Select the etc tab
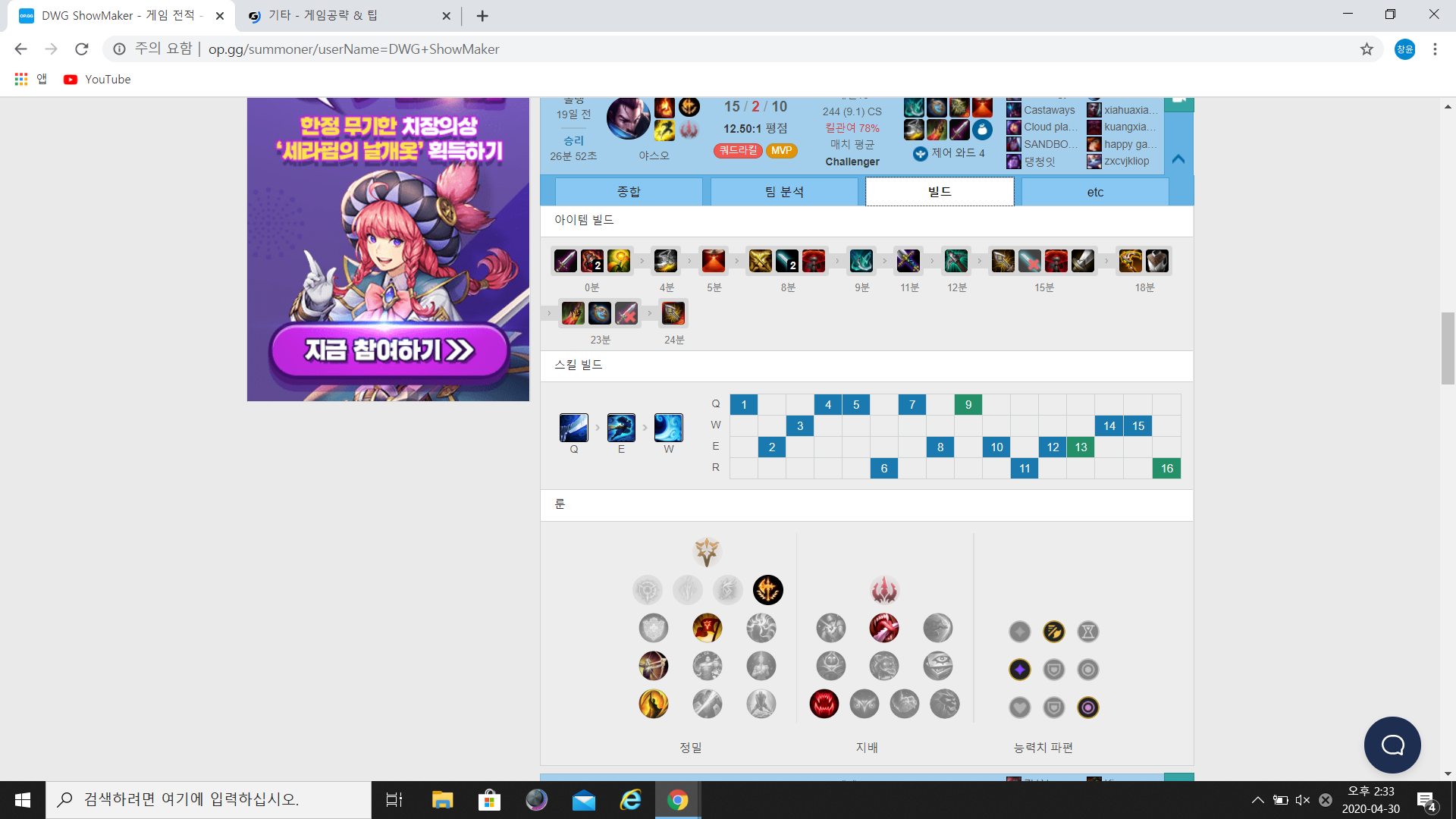The width and height of the screenshot is (1456, 819). click(1095, 192)
